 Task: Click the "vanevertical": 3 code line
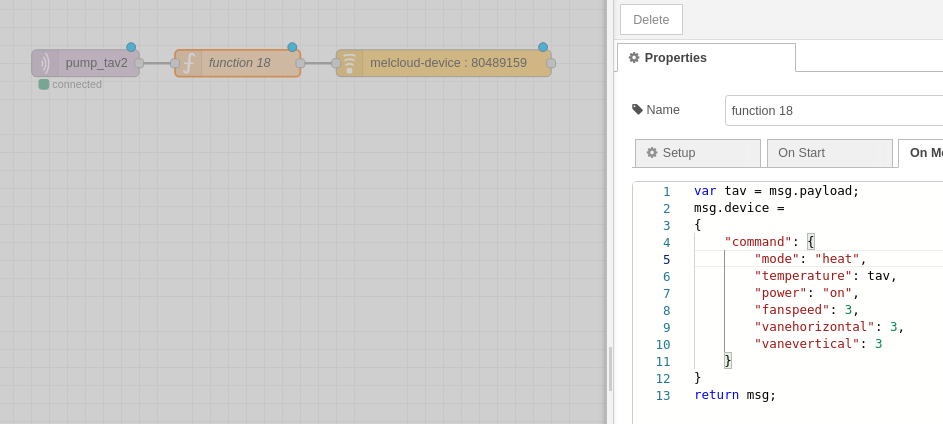[819, 344]
